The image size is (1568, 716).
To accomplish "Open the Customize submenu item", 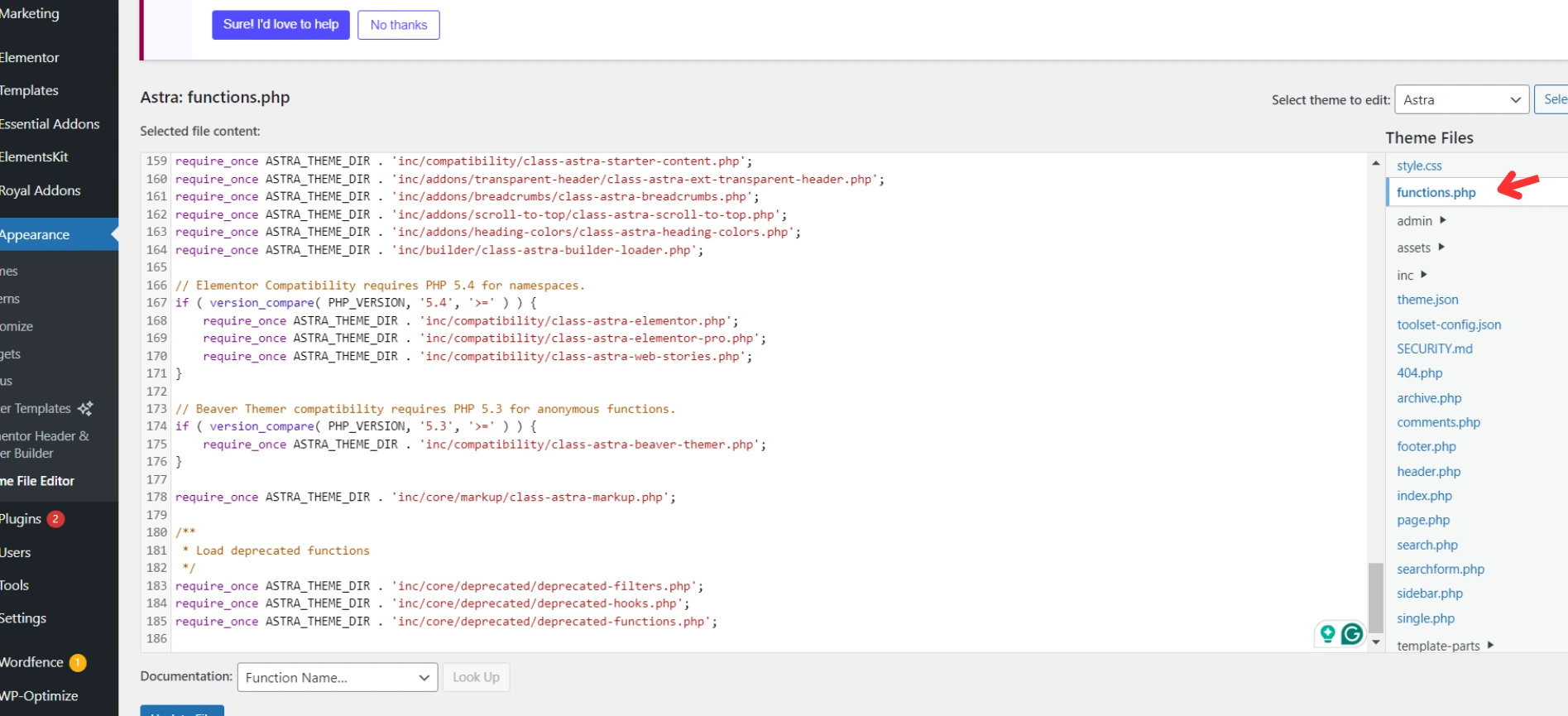I will tap(17, 326).
